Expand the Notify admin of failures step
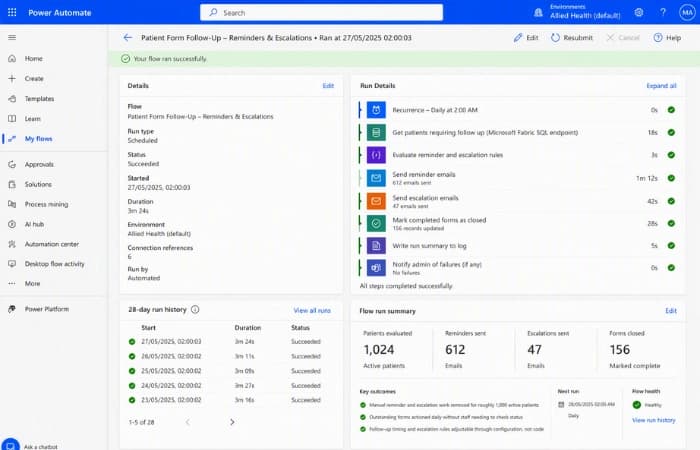This screenshot has height=450, width=700. point(518,268)
